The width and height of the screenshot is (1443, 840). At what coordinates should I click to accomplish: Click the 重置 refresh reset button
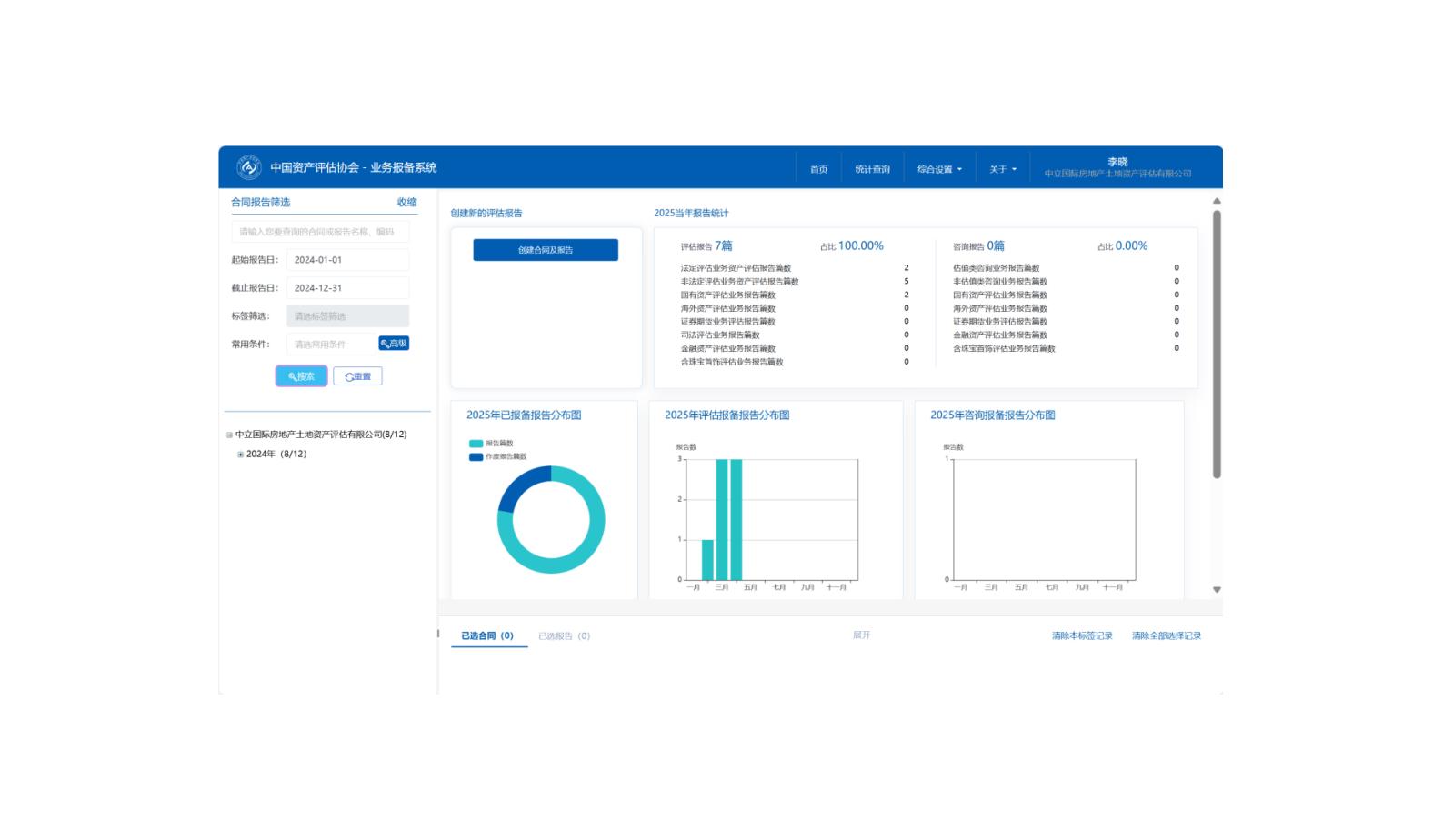357,376
